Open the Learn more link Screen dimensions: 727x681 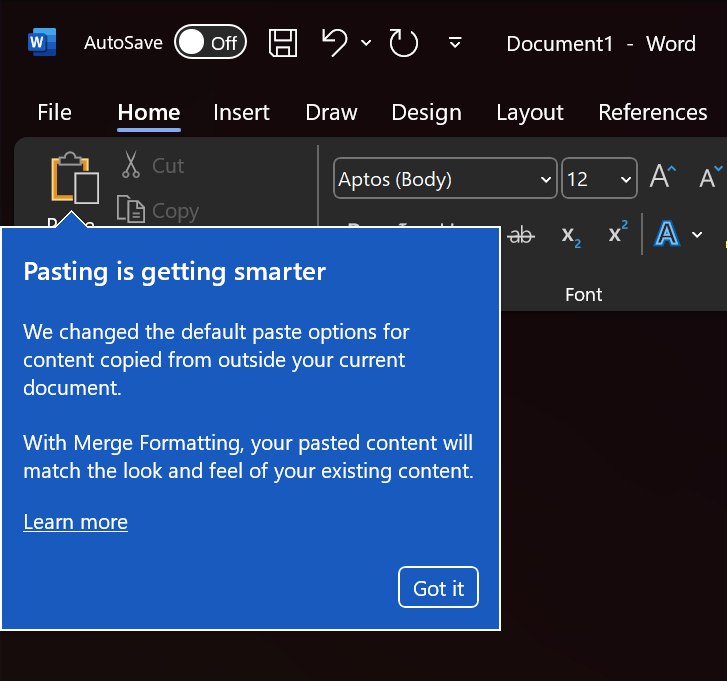click(x=75, y=521)
